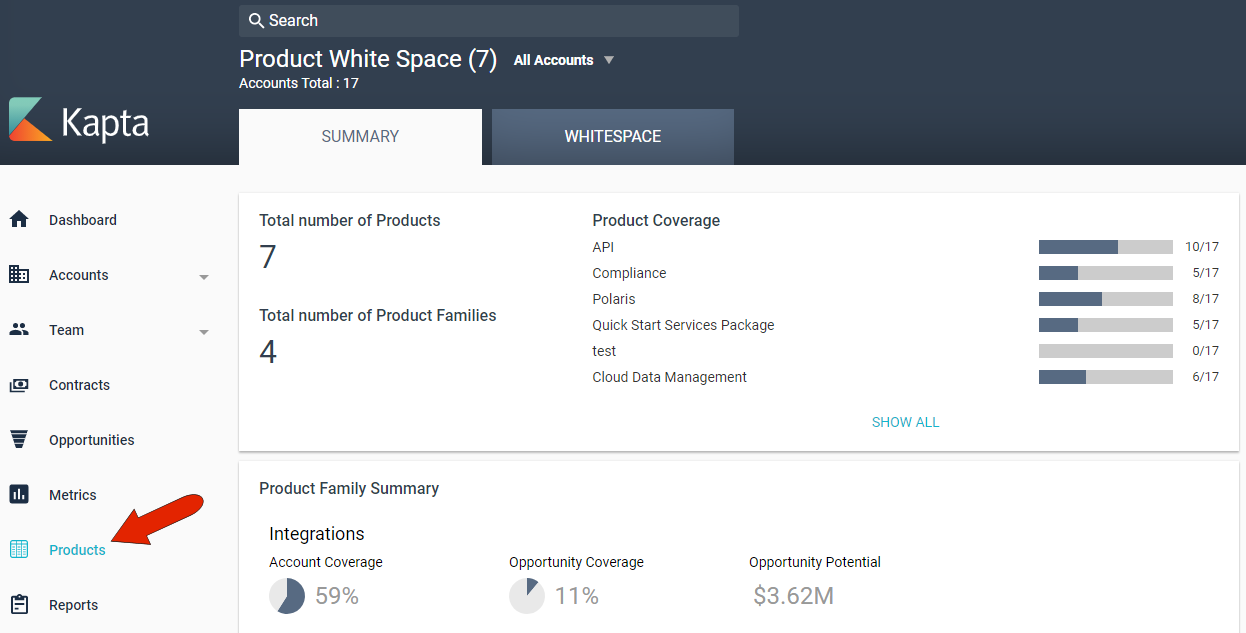Click the Opportunities funnel icon

(x=19, y=440)
